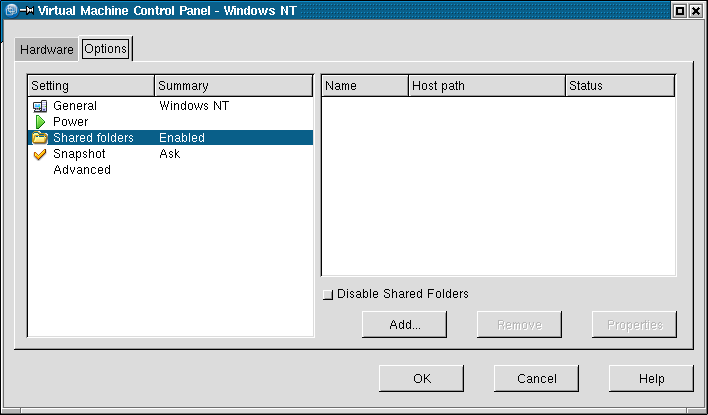Select the Shared folders setting row
The image size is (708, 415).
coord(170,138)
